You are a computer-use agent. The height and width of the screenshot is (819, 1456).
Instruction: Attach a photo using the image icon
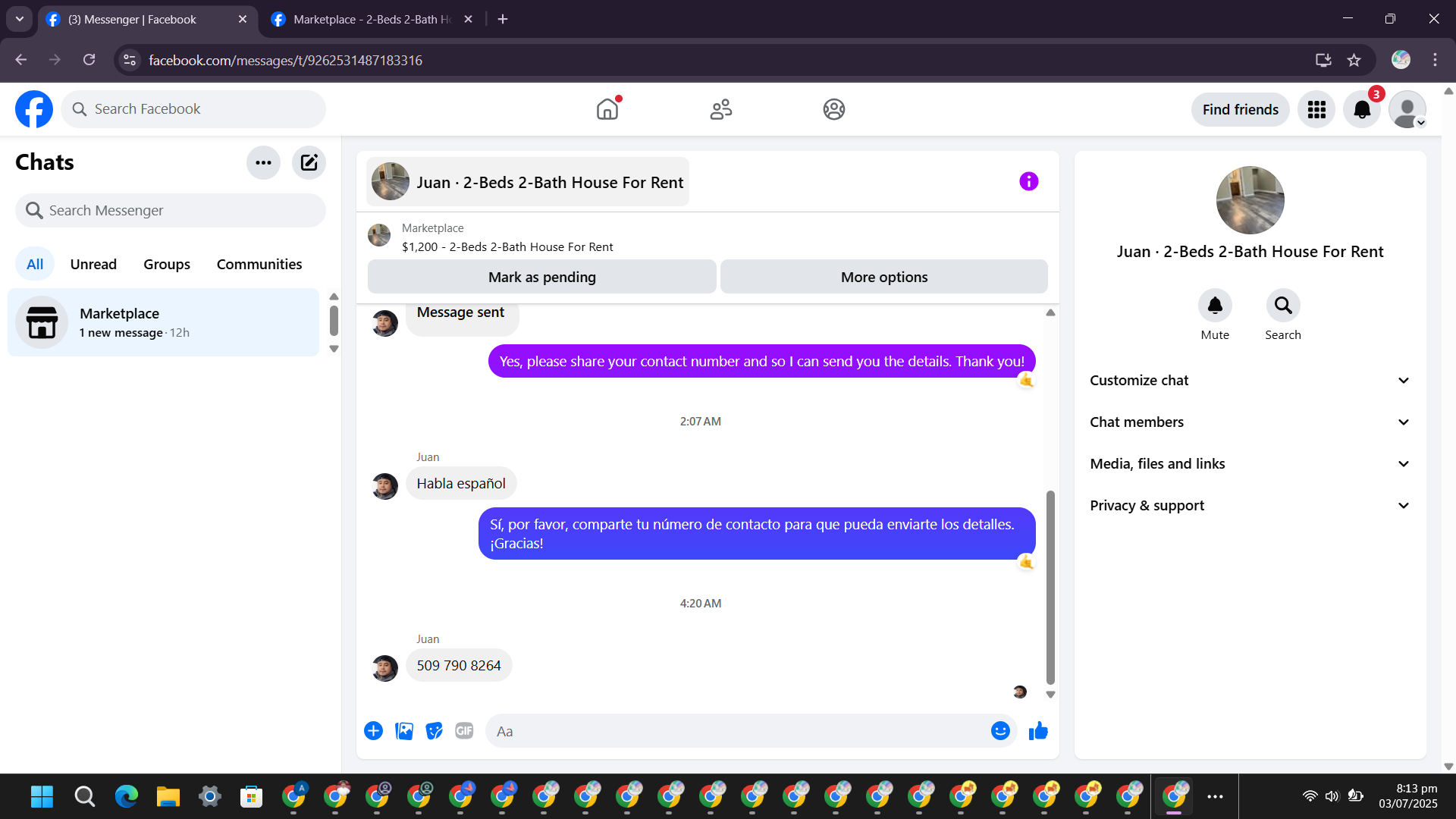(404, 731)
